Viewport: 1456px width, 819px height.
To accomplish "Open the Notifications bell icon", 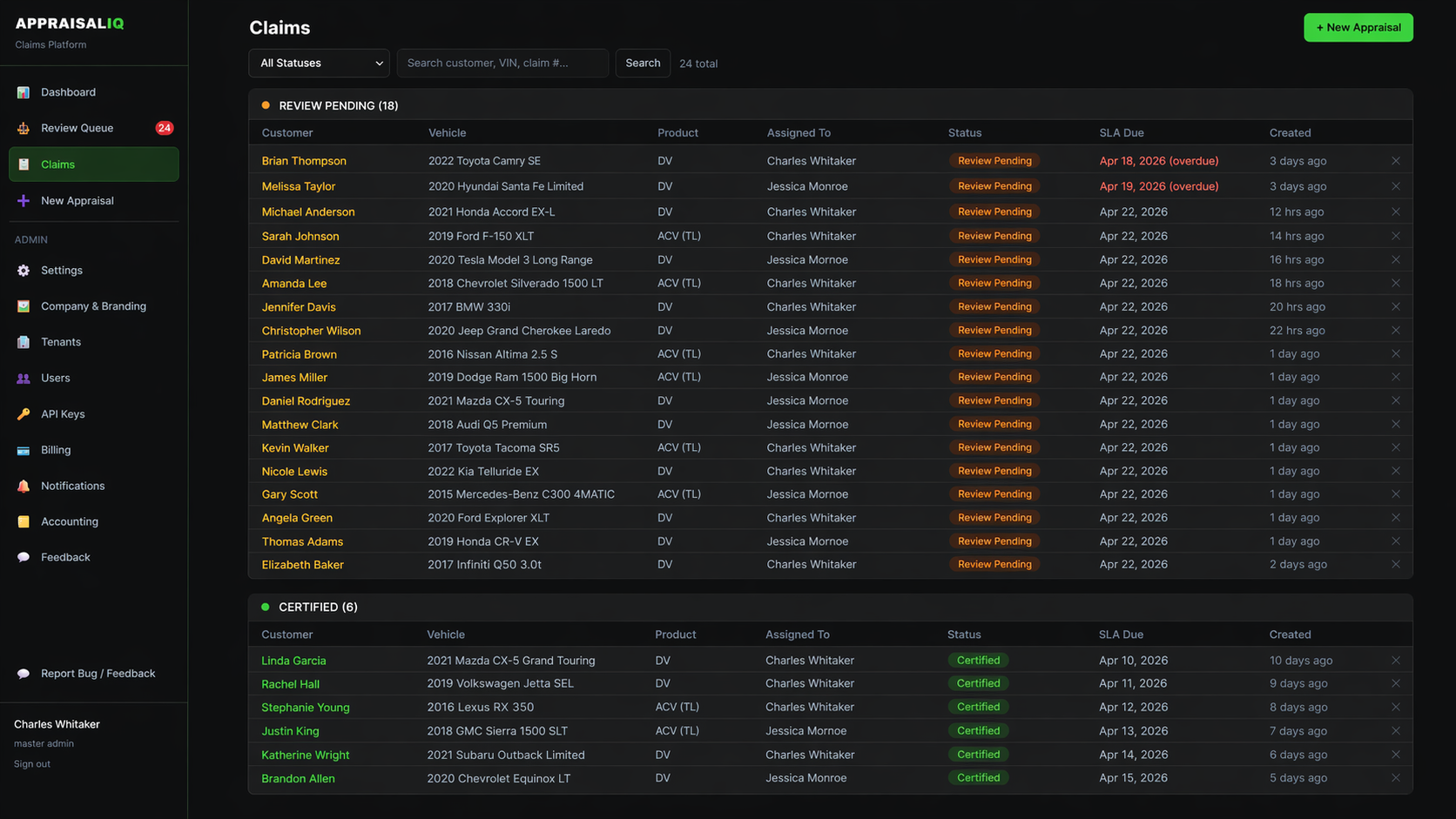I will (x=23, y=486).
